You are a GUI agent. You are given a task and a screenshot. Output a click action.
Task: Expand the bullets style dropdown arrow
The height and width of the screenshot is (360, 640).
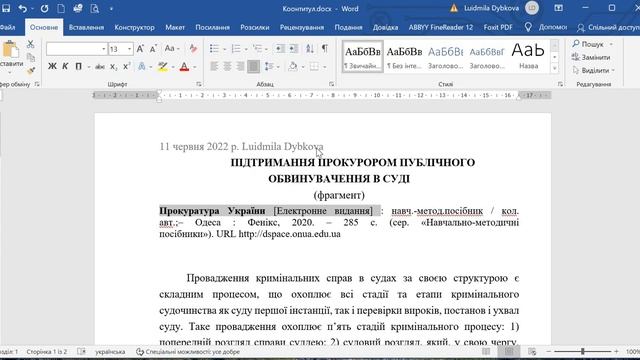224,49
